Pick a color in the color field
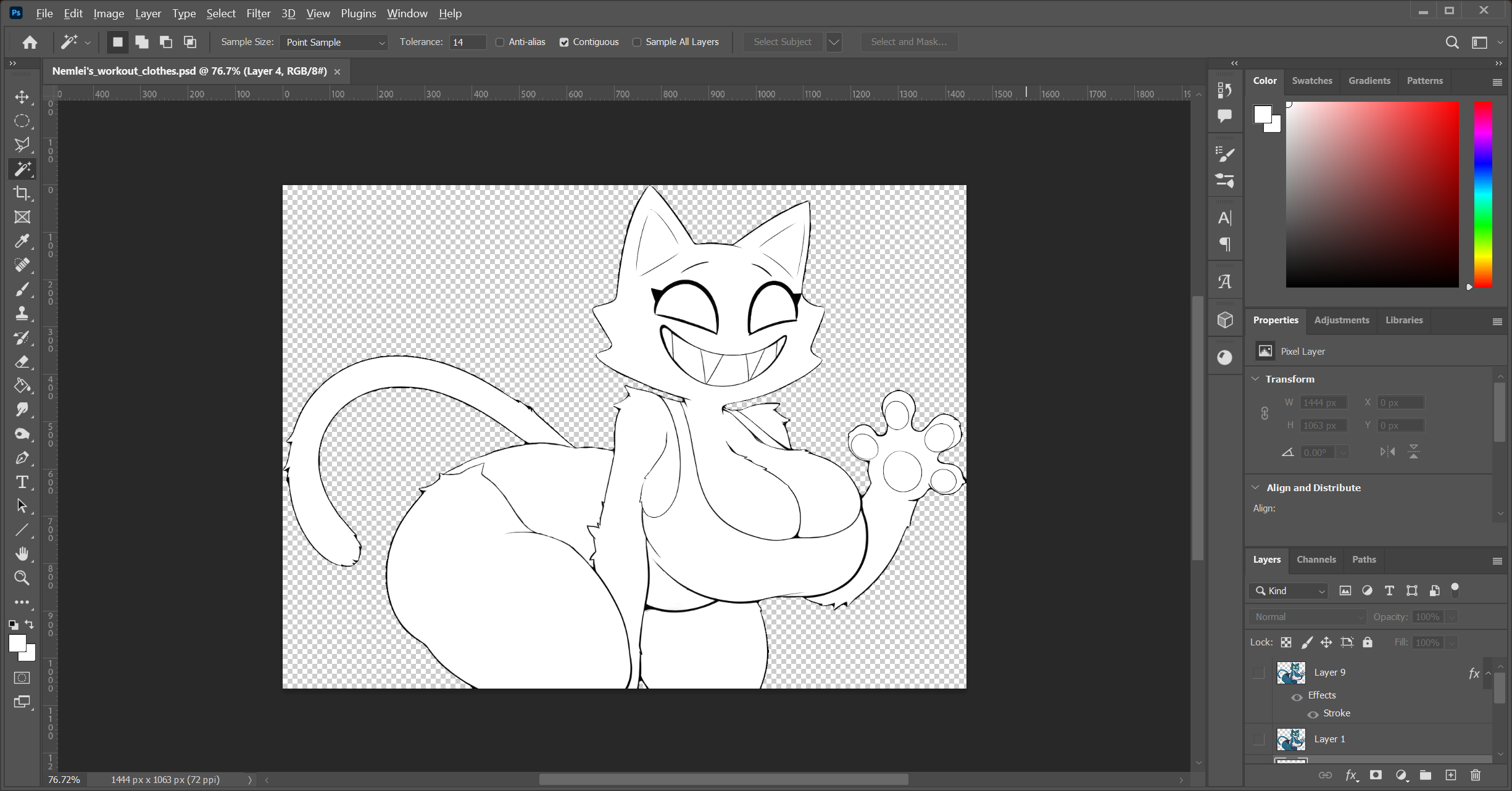Image resolution: width=1512 pixels, height=791 pixels. 1372,195
